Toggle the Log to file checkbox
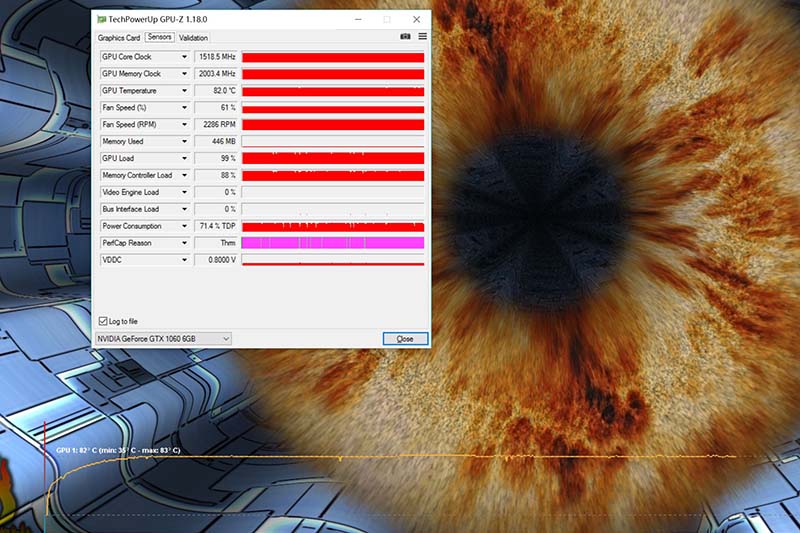Image resolution: width=800 pixels, height=533 pixels. [103, 321]
